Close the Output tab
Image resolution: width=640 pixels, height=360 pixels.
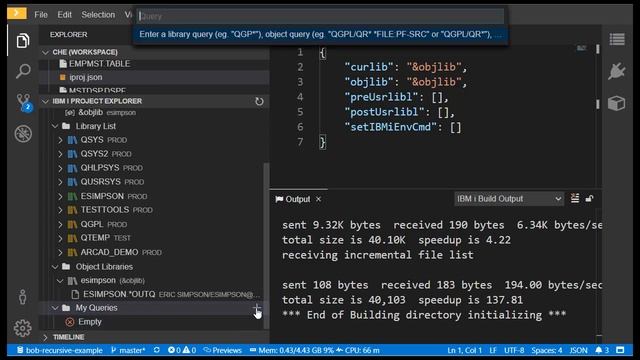pos(318,199)
